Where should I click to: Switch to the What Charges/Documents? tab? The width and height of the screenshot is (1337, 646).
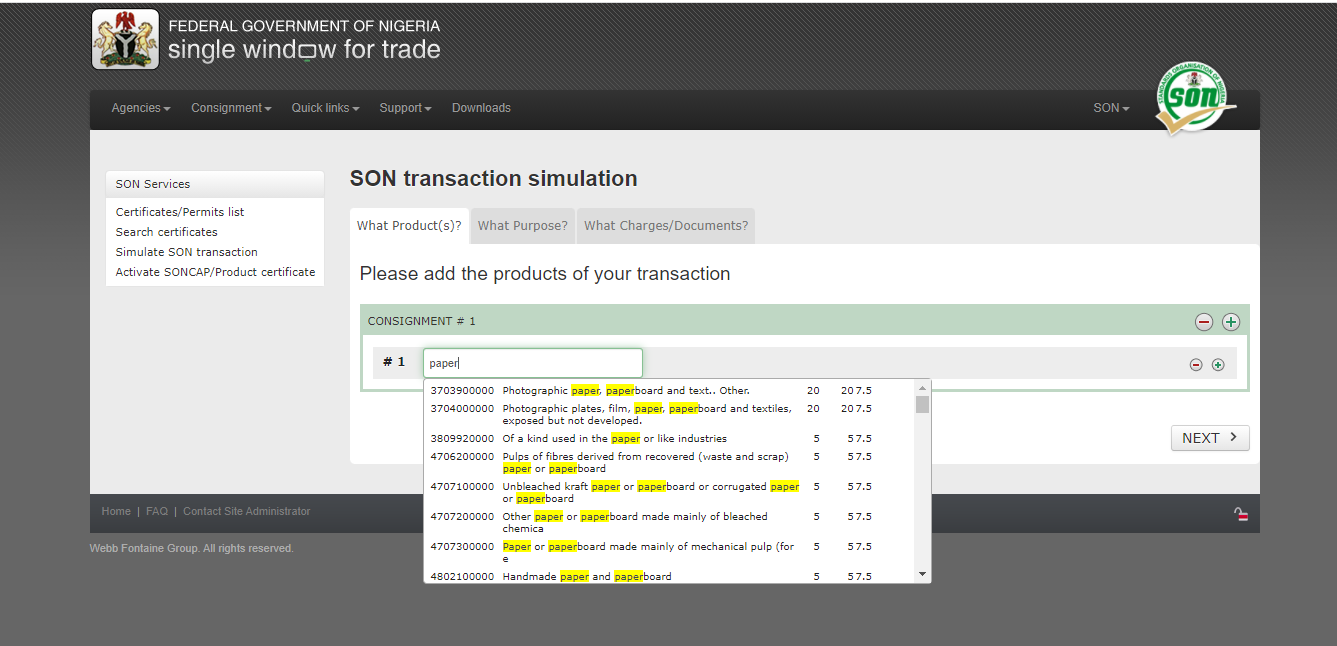click(x=666, y=226)
